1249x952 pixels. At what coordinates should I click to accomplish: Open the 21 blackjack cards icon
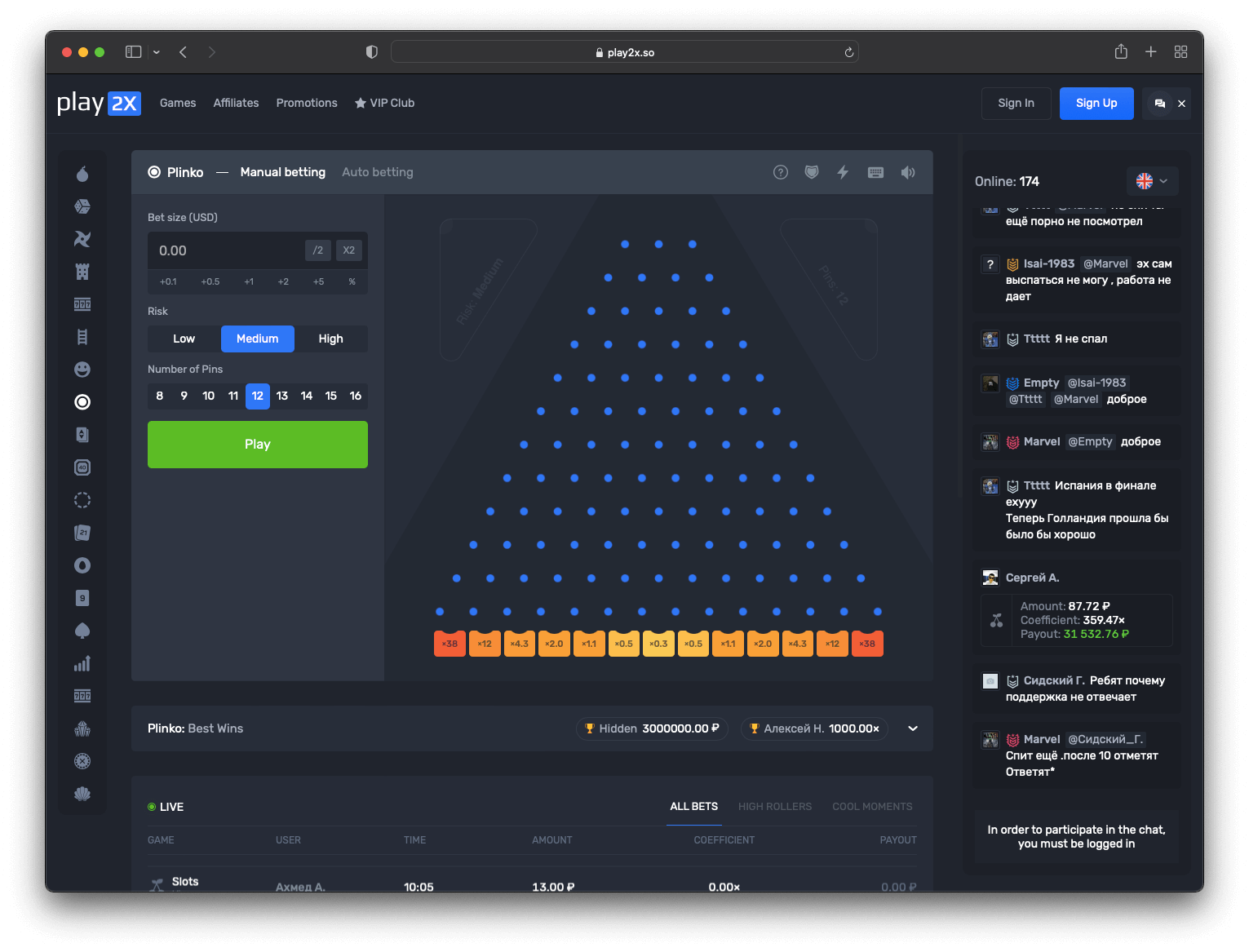[82, 533]
